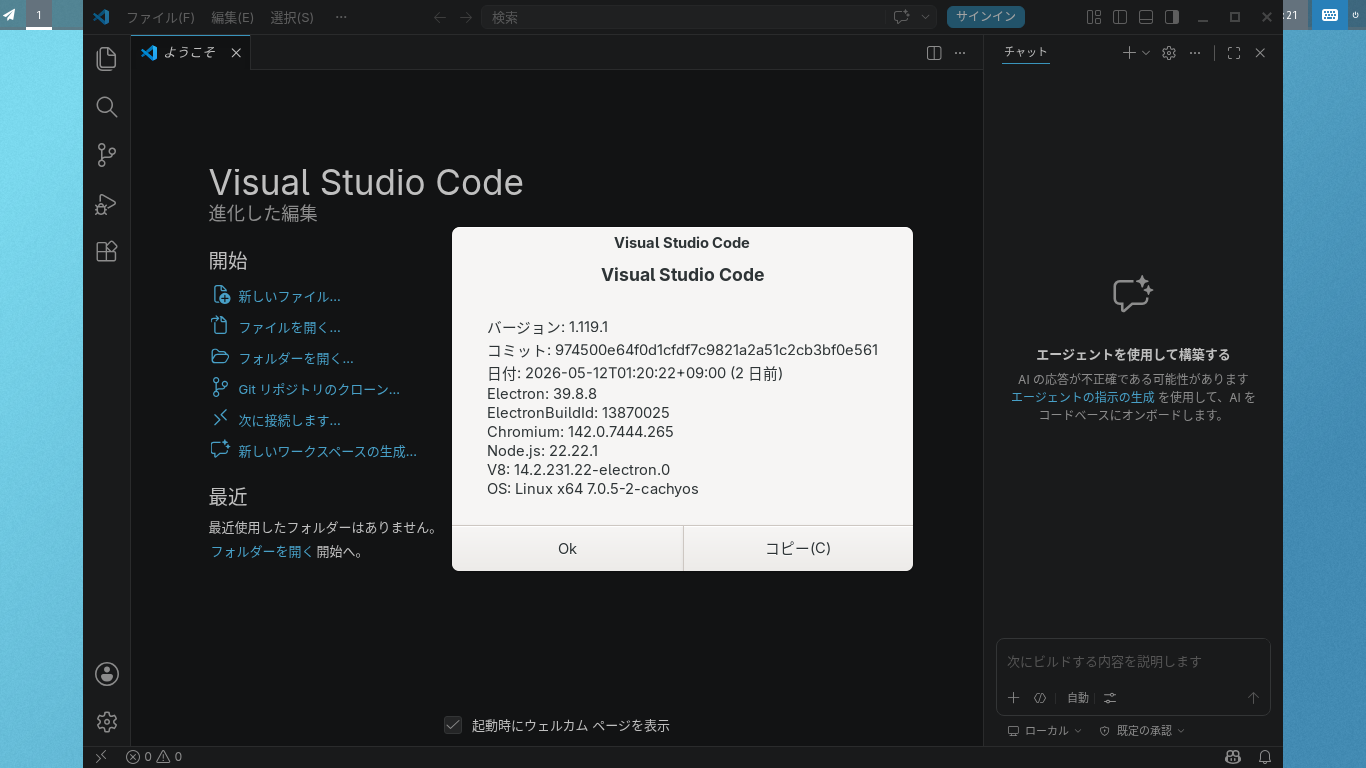This screenshot has height=768, width=1366.
Task: Click the remote window indicator in status bar
Action: click(x=100, y=757)
